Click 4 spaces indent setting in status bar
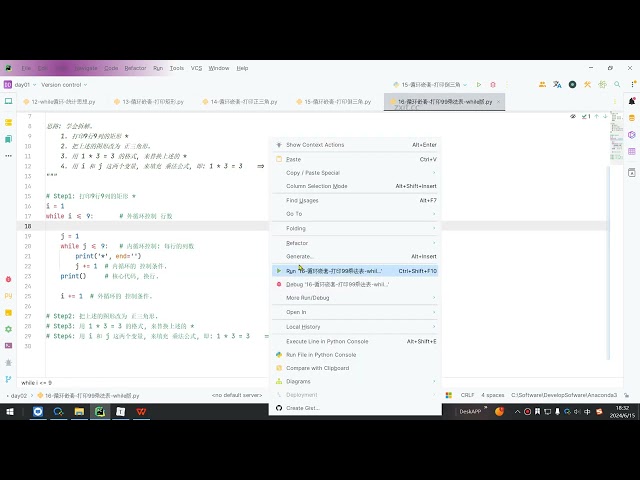 [x=493, y=395]
